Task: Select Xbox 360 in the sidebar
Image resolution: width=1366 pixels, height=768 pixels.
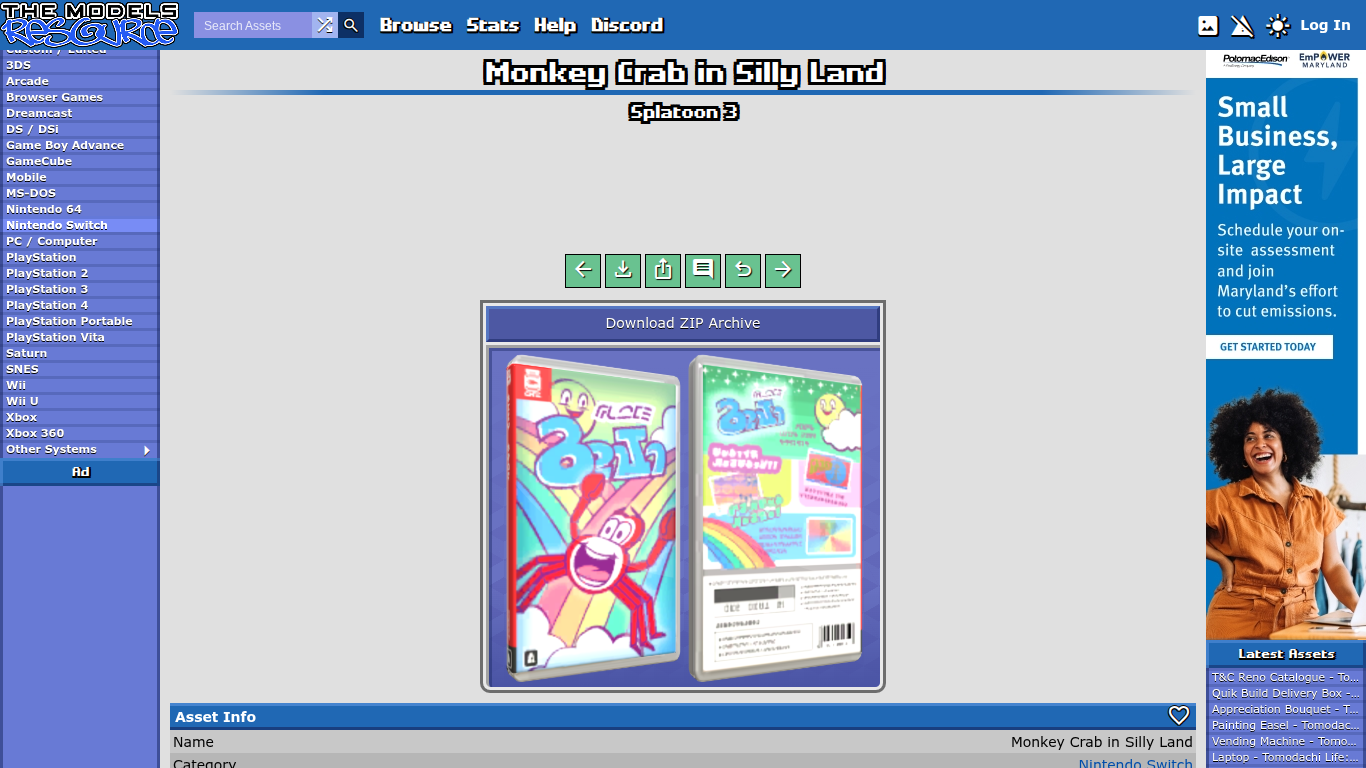Action: pyautogui.click(x=80, y=433)
